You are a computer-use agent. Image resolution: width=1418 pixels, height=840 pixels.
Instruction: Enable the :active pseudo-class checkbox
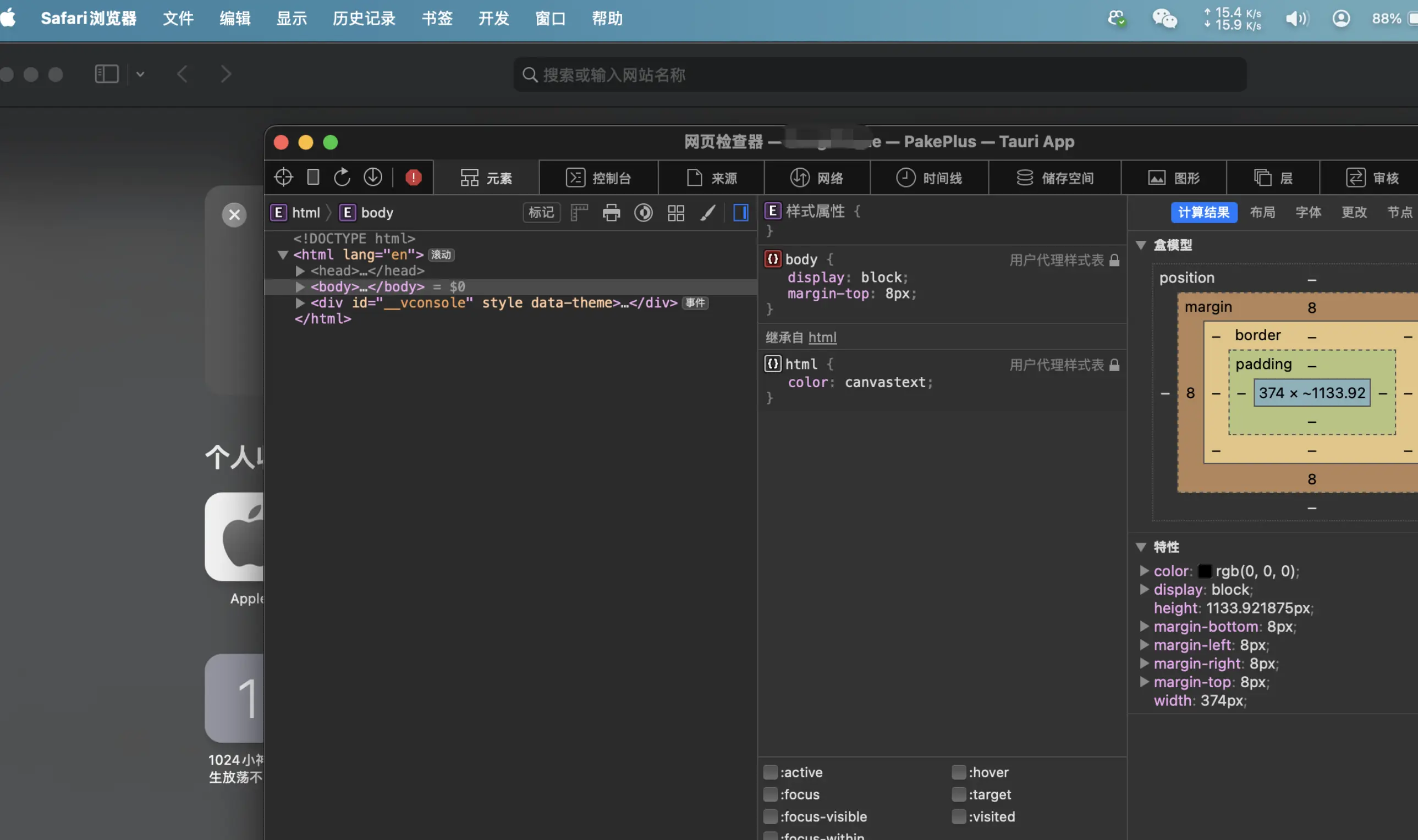click(770, 772)
